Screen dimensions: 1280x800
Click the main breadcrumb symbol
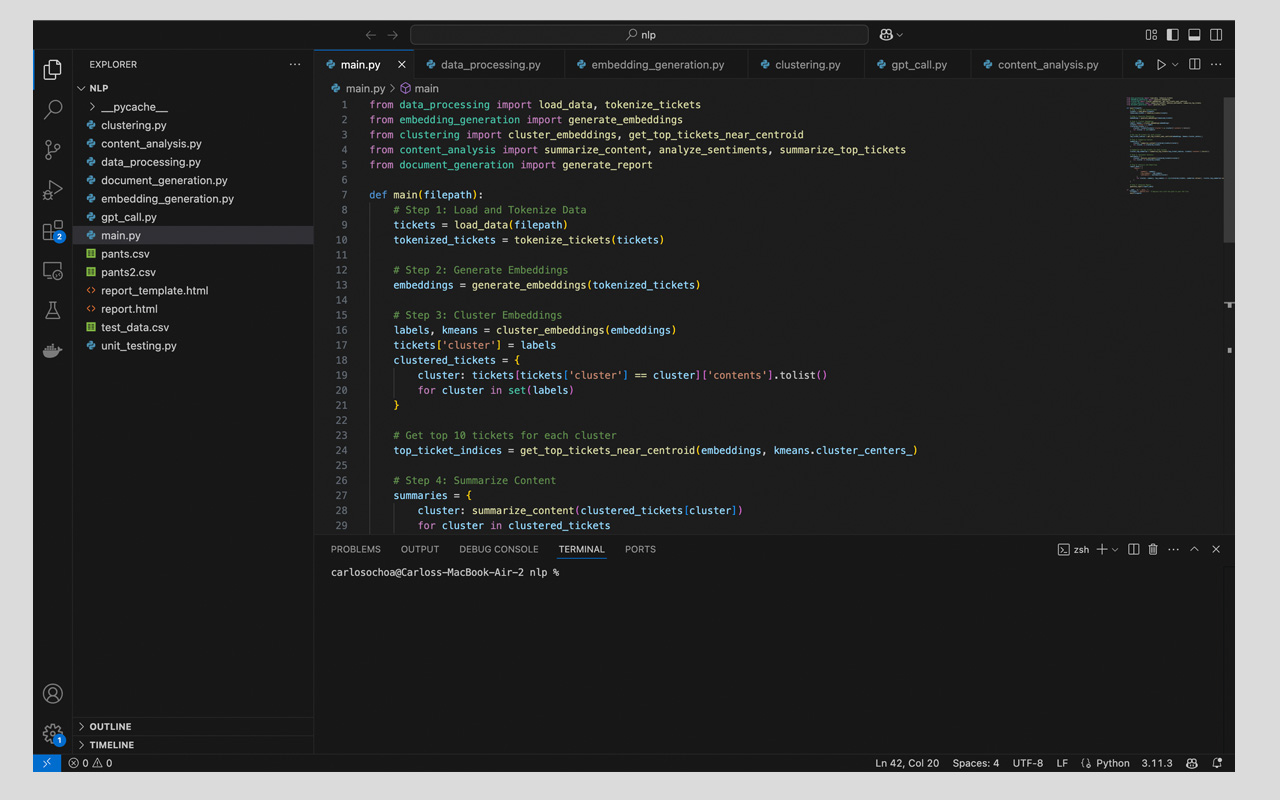click(419, 89)
